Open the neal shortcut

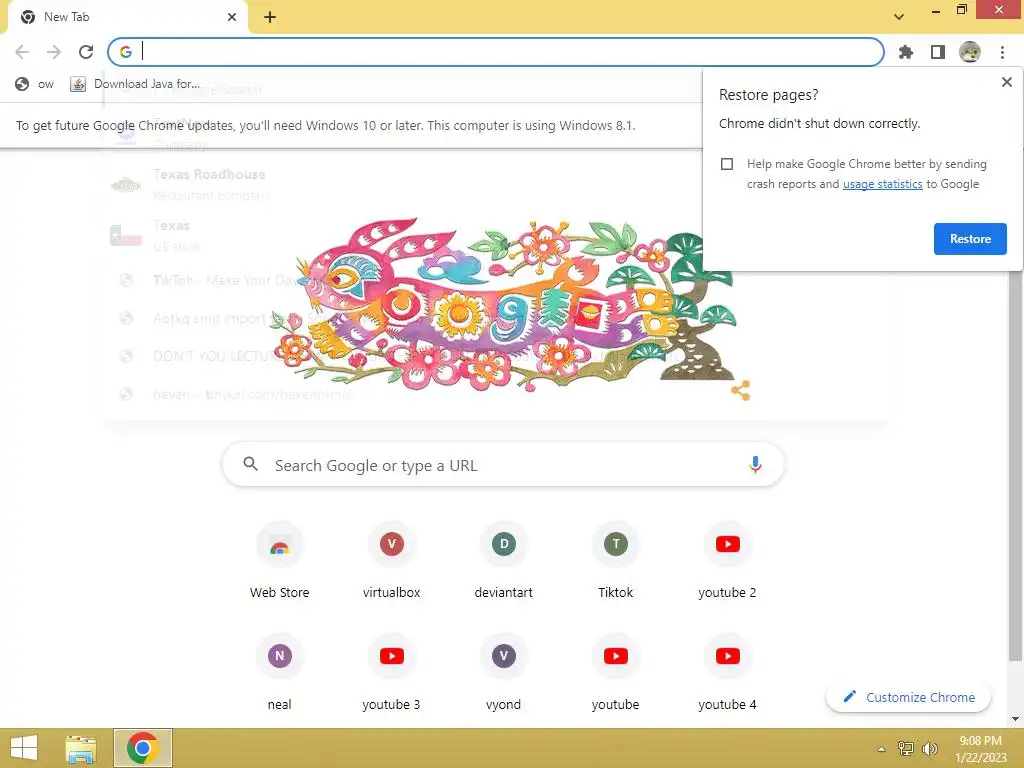[x=280, y=674]
